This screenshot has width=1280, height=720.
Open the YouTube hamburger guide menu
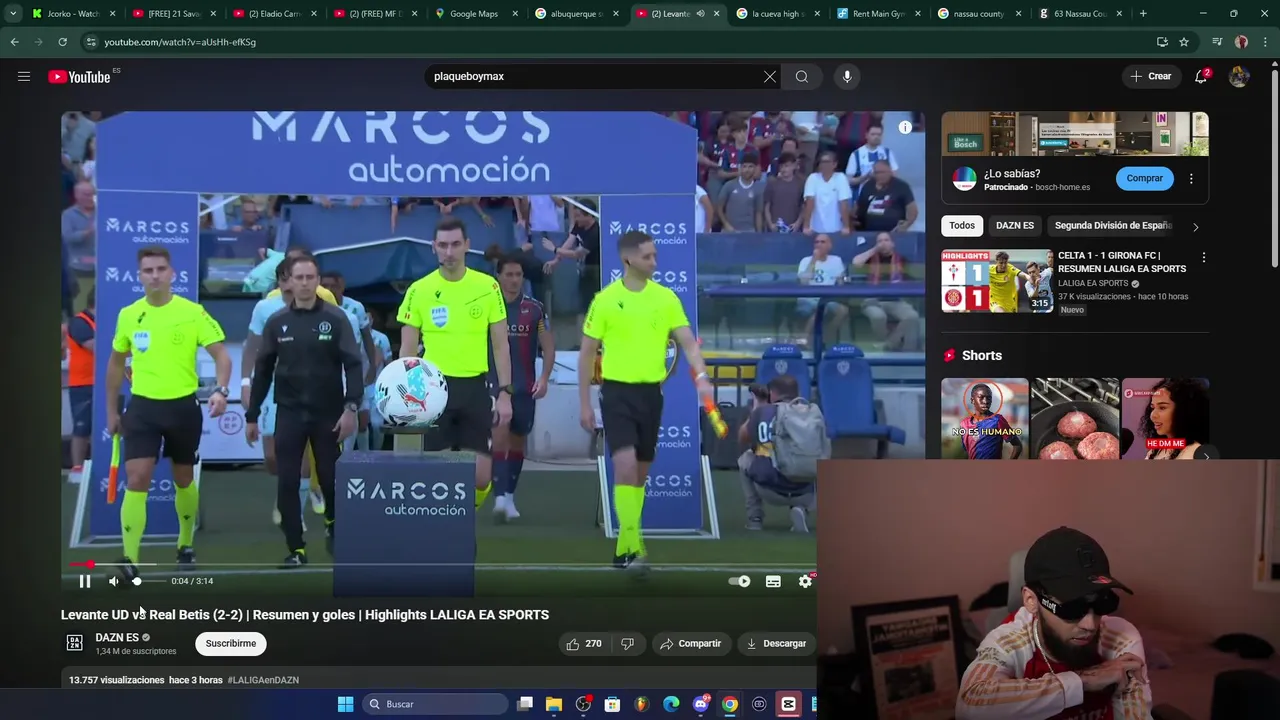pyautogui.click(x=24, y=76)
